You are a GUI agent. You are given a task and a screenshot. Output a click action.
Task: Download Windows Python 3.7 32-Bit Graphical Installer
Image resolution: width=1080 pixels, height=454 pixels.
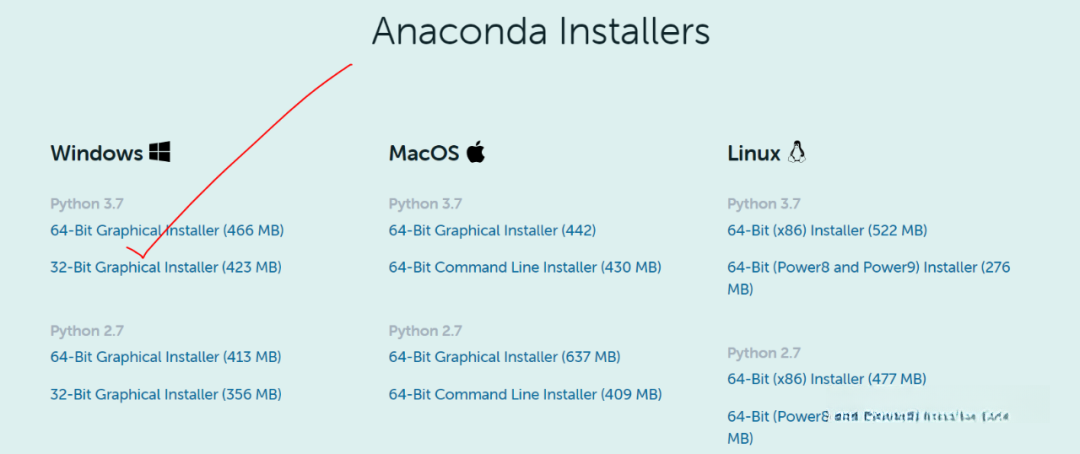166,267
